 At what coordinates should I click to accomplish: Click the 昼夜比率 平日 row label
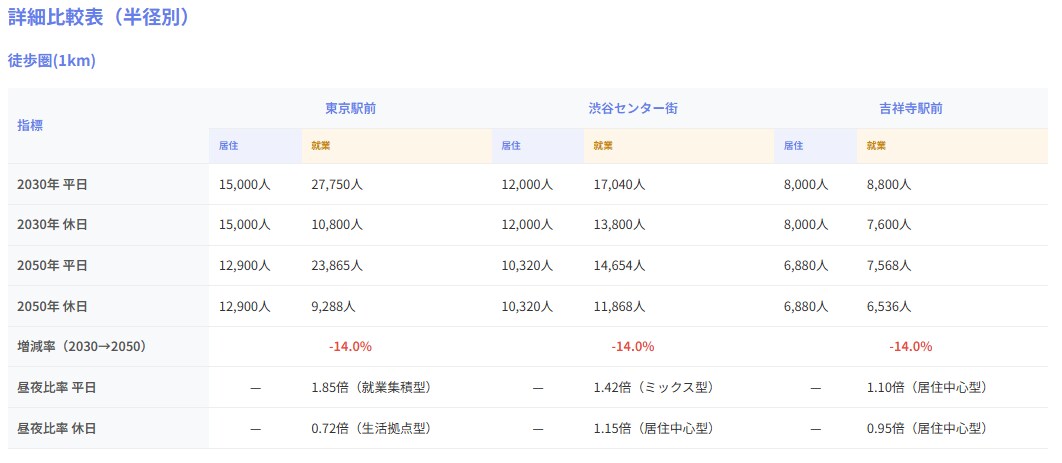(x=57, y=387)
